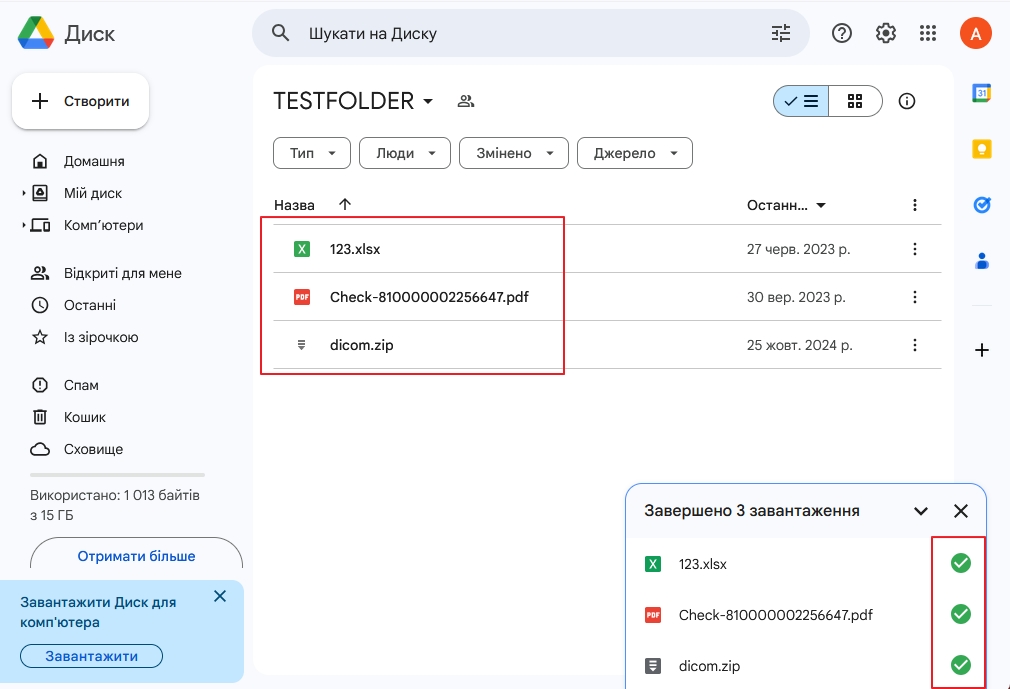This screenshot has height=689, width=1010.
Task: Click the date 27 черв. 2023 р.
Action: pos(798,249)
